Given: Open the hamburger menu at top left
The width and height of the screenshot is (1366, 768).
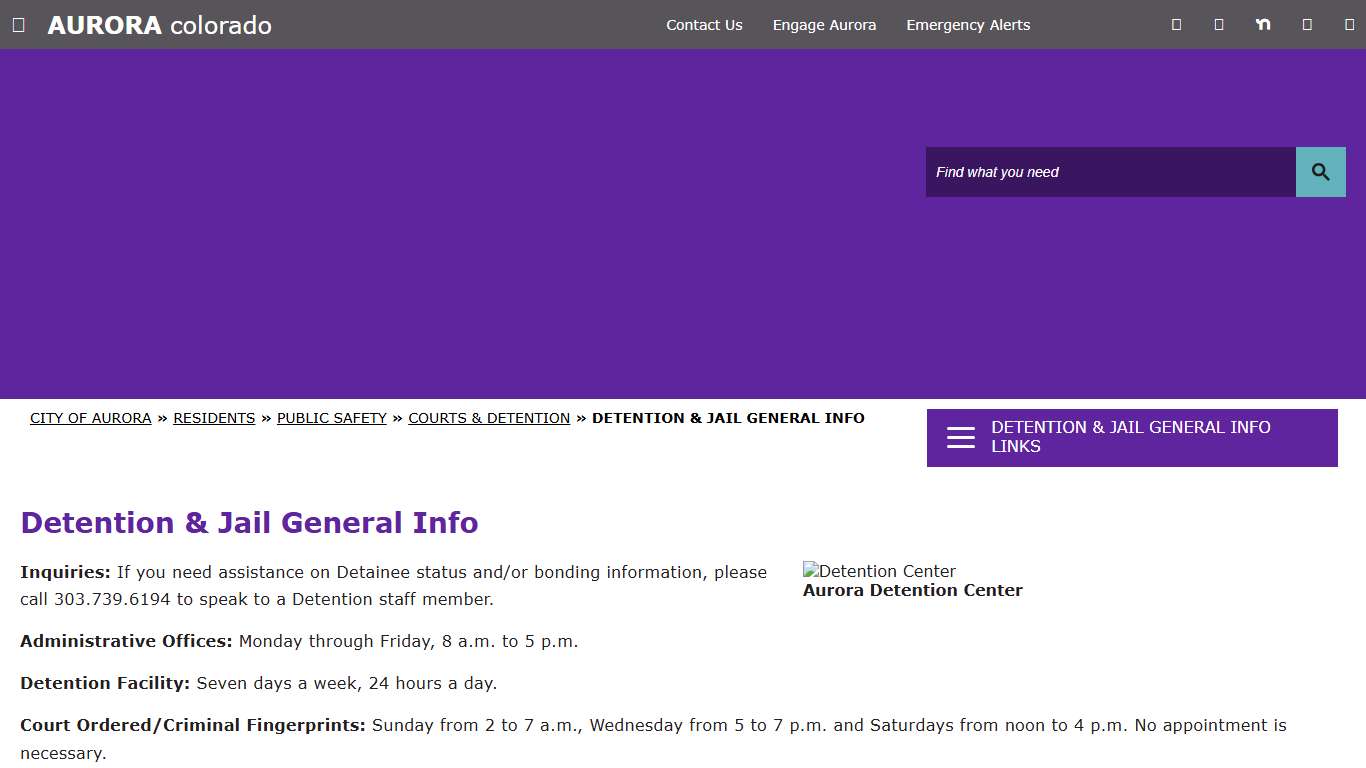Looking at the screenshot, I should coord(18,24).
